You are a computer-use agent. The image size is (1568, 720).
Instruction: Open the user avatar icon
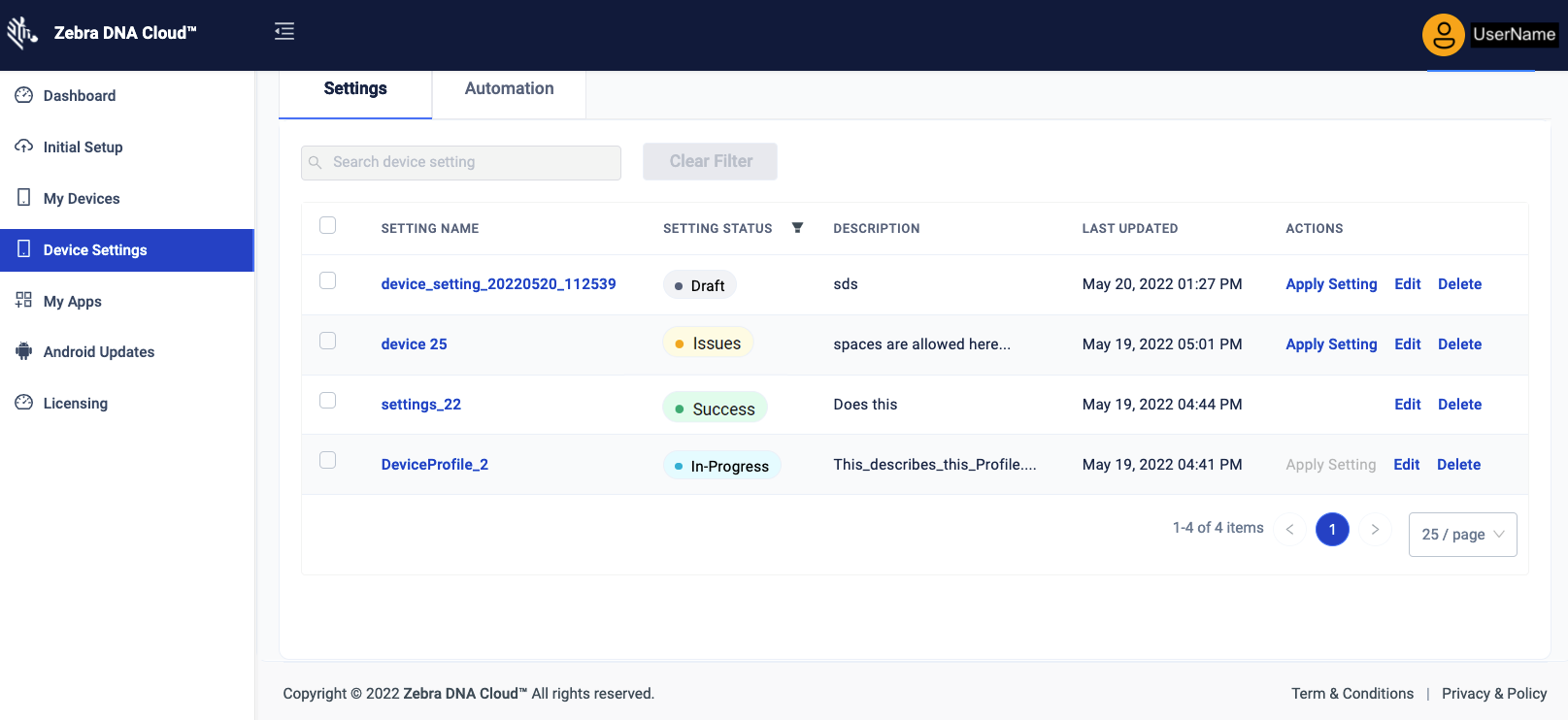1444,35
